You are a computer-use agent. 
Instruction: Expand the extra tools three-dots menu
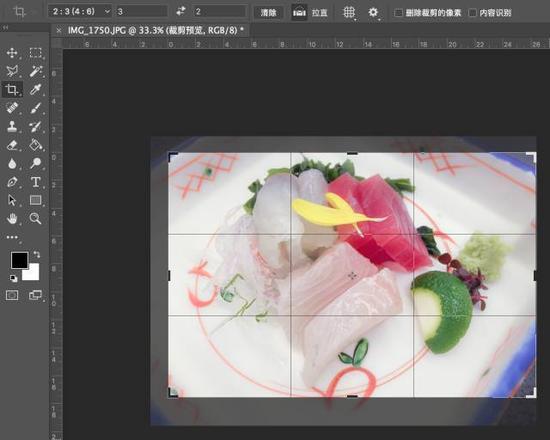[12, 237]
